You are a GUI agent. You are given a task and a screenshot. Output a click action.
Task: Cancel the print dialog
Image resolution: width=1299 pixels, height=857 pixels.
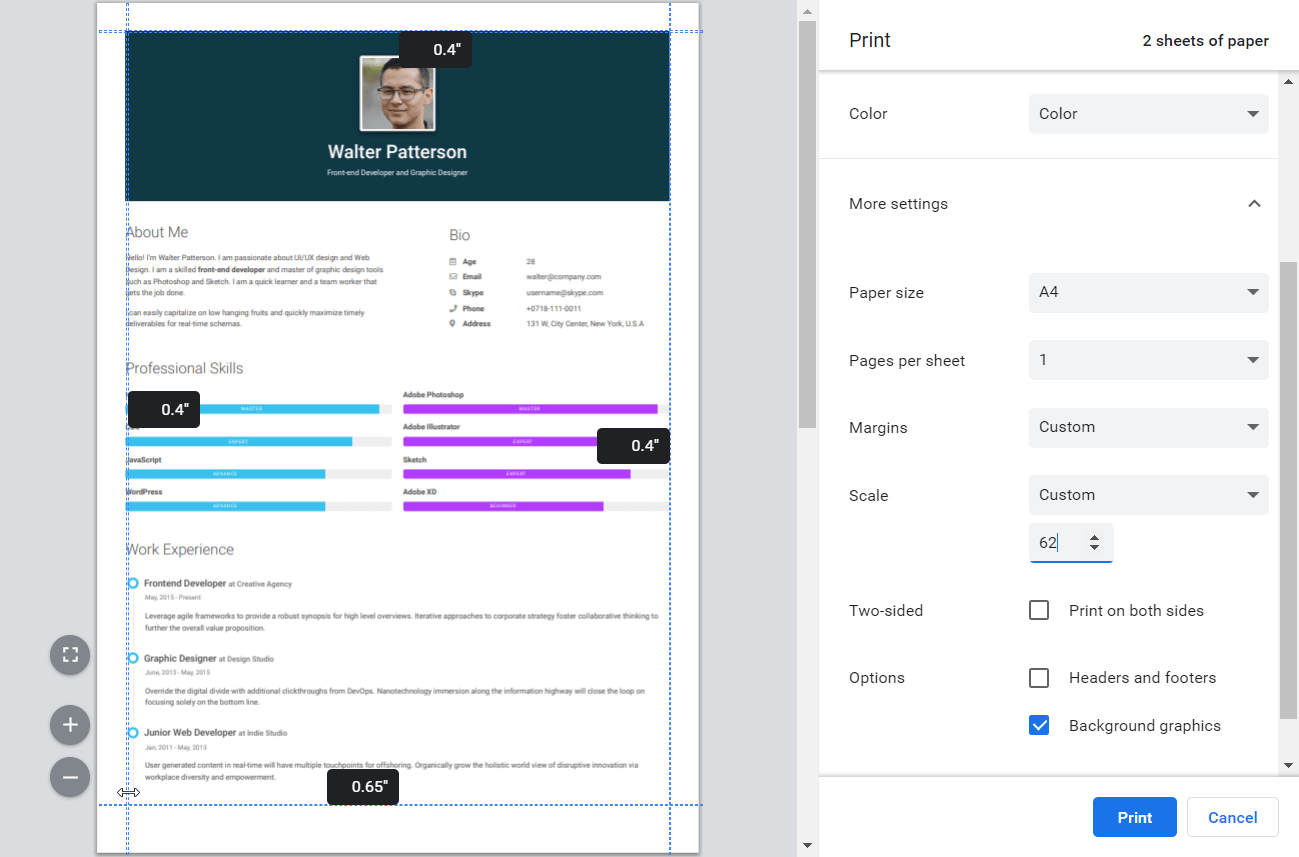1232,817
